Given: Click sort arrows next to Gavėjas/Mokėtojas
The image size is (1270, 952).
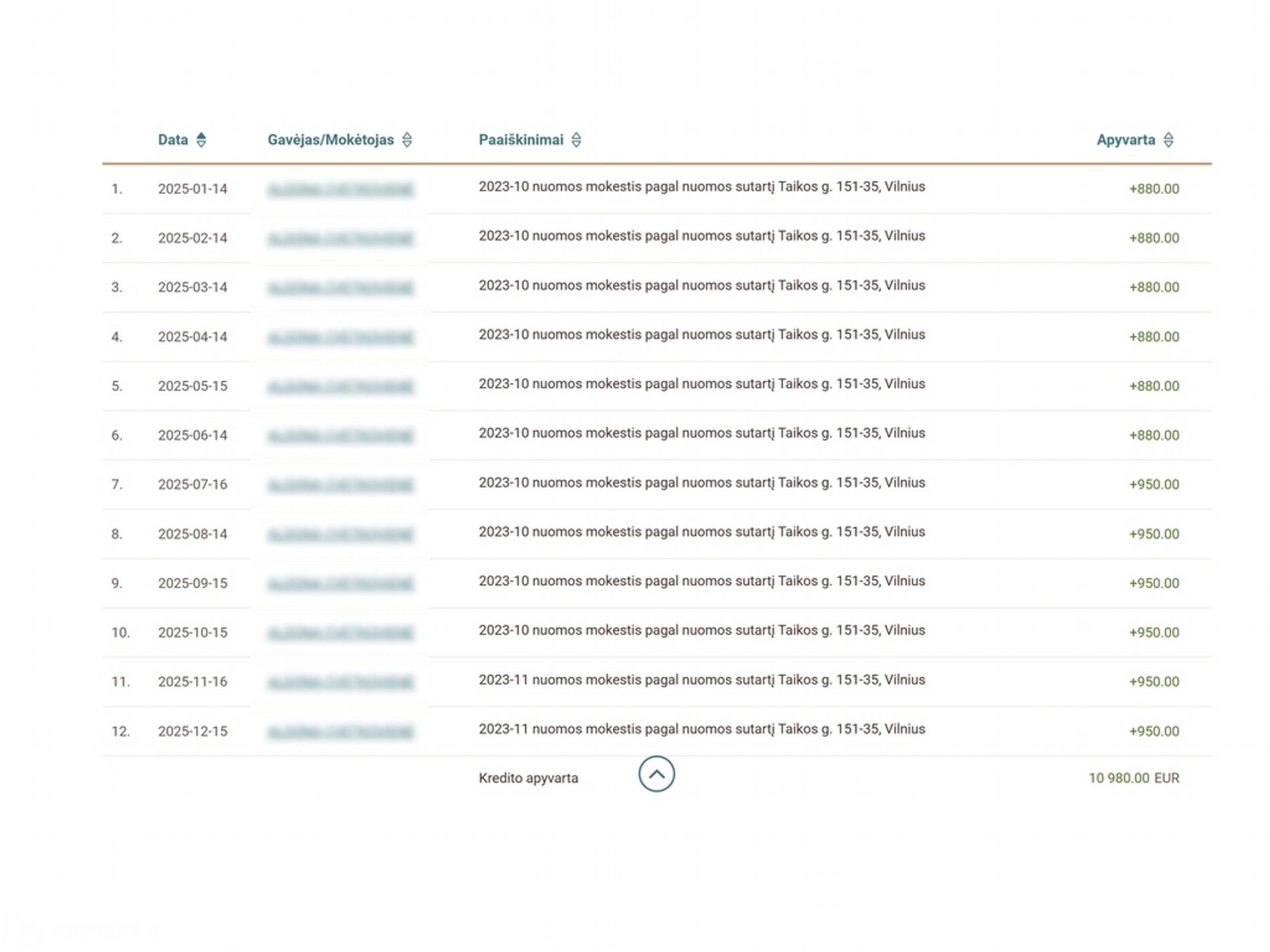Looking at the screenshot, I should pyautogui.click(x=406, y=140).
